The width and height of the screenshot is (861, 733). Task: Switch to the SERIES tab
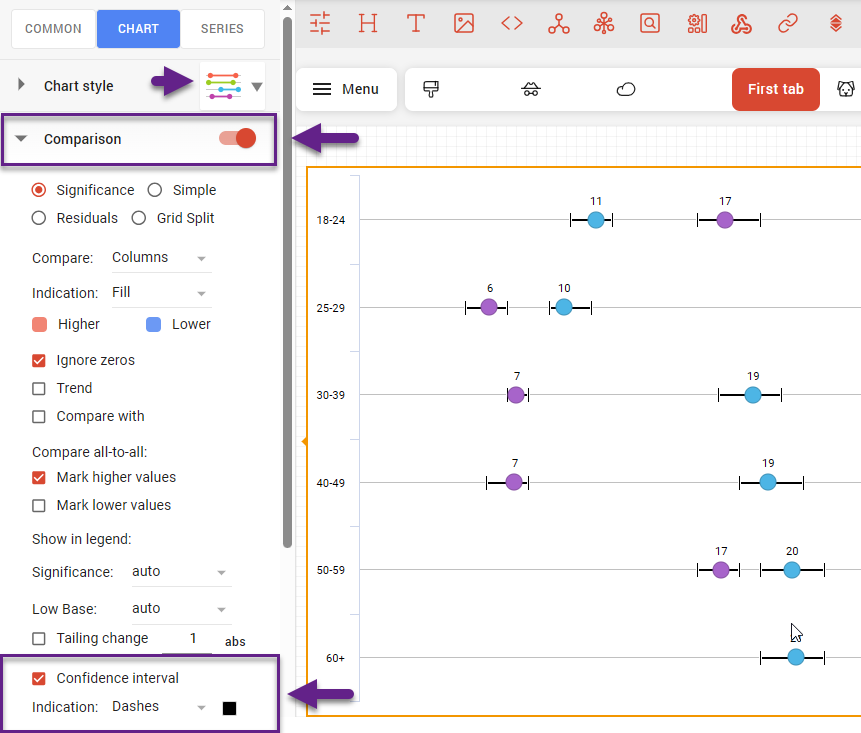tap(222, 29)
